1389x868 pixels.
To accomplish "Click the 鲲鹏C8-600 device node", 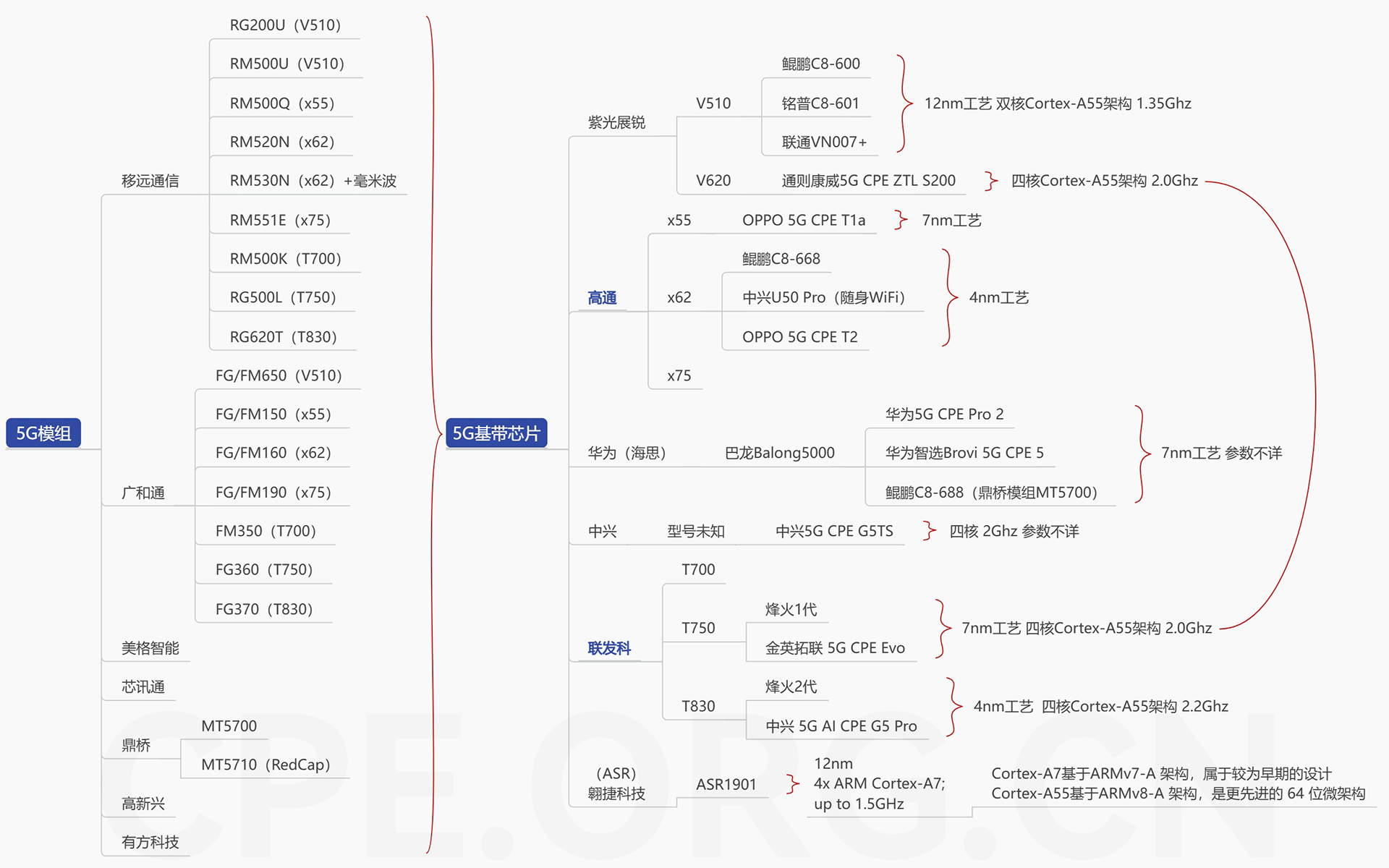I will [x=821, y=64].
